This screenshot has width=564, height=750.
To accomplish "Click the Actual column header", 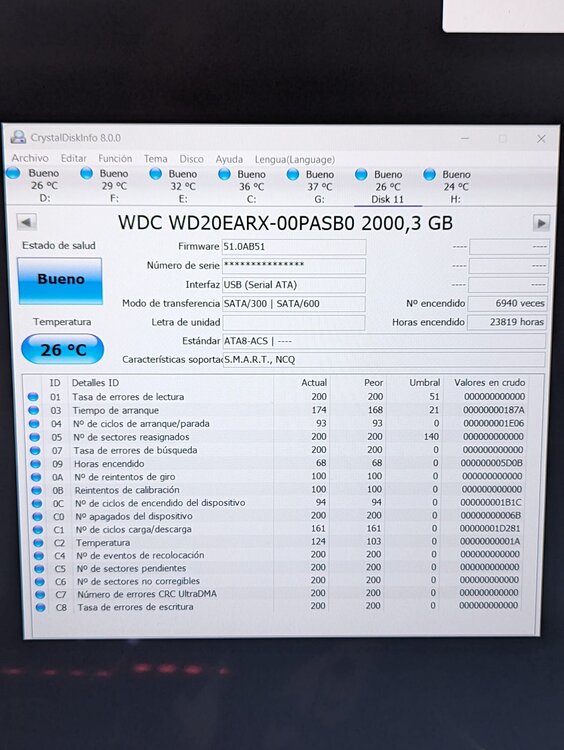I will coord(314,383).
